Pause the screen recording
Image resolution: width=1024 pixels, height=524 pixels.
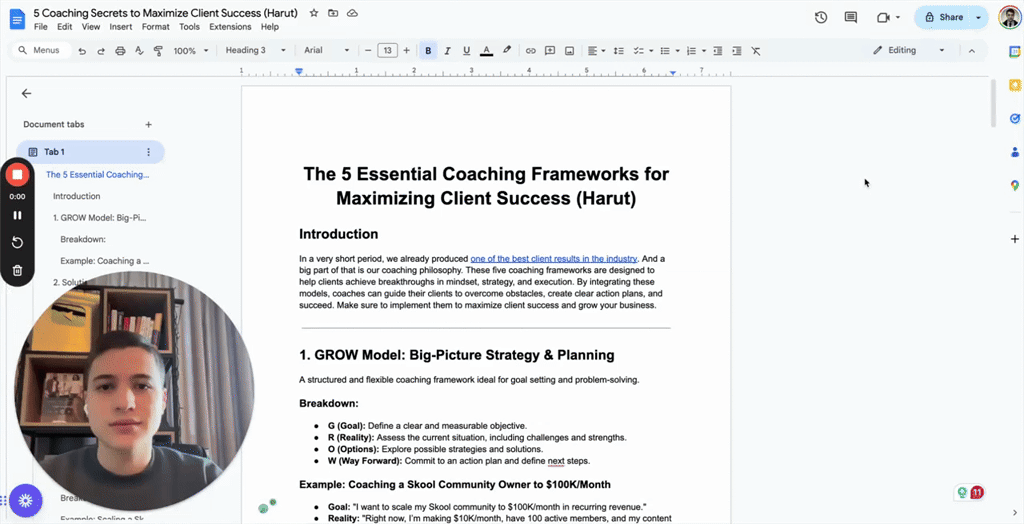click(18, 215)
